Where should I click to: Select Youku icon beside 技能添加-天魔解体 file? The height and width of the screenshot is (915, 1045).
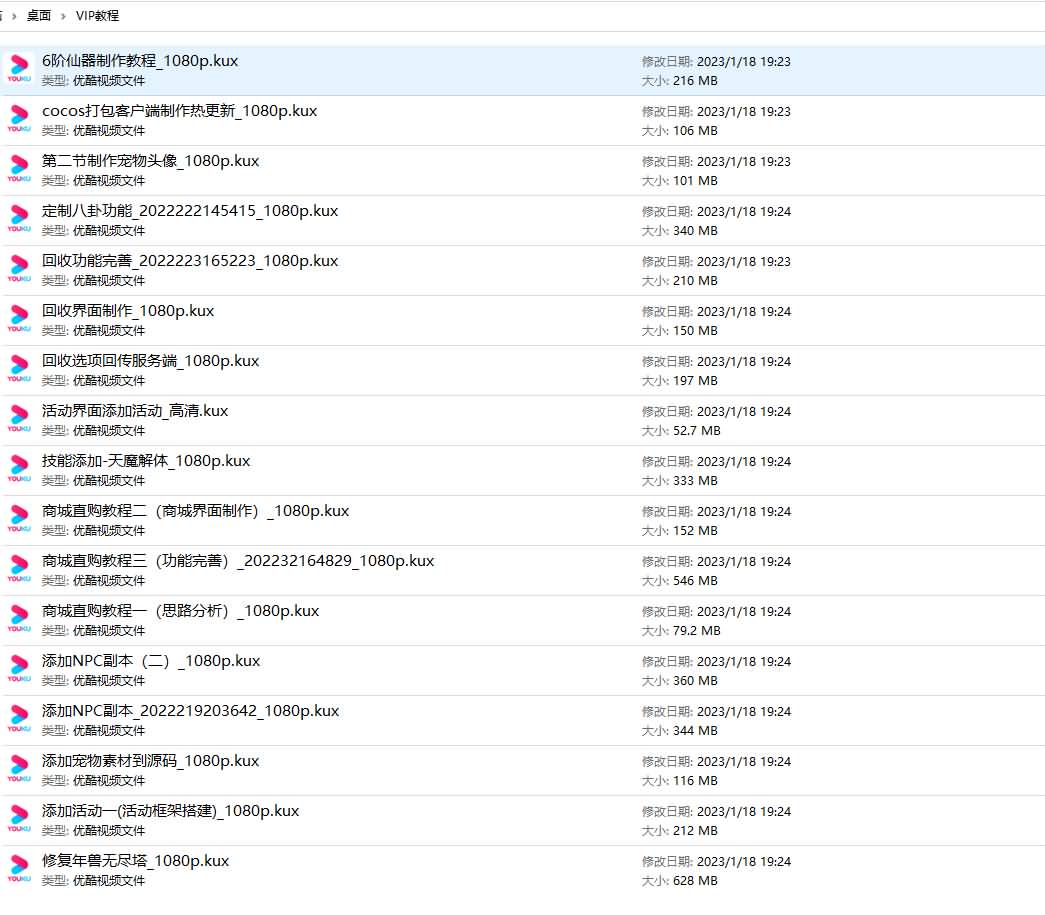tap(19, 469)
